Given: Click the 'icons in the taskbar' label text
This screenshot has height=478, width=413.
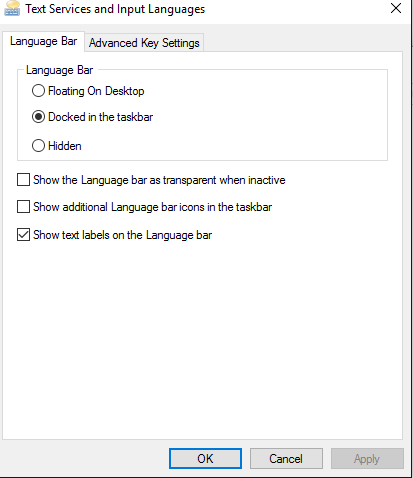Looking at the screenshot, I should point(226,207).
